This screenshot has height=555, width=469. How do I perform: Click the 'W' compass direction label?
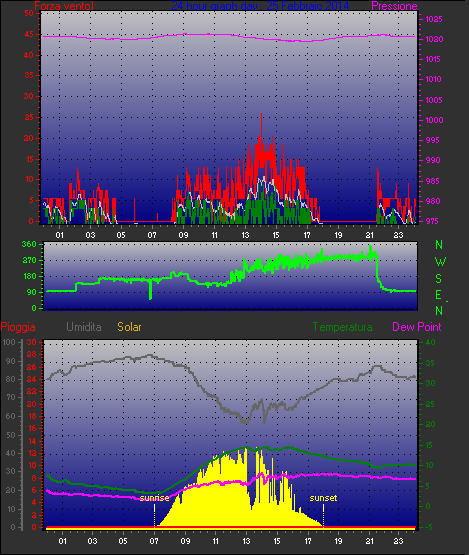(440, 262)
